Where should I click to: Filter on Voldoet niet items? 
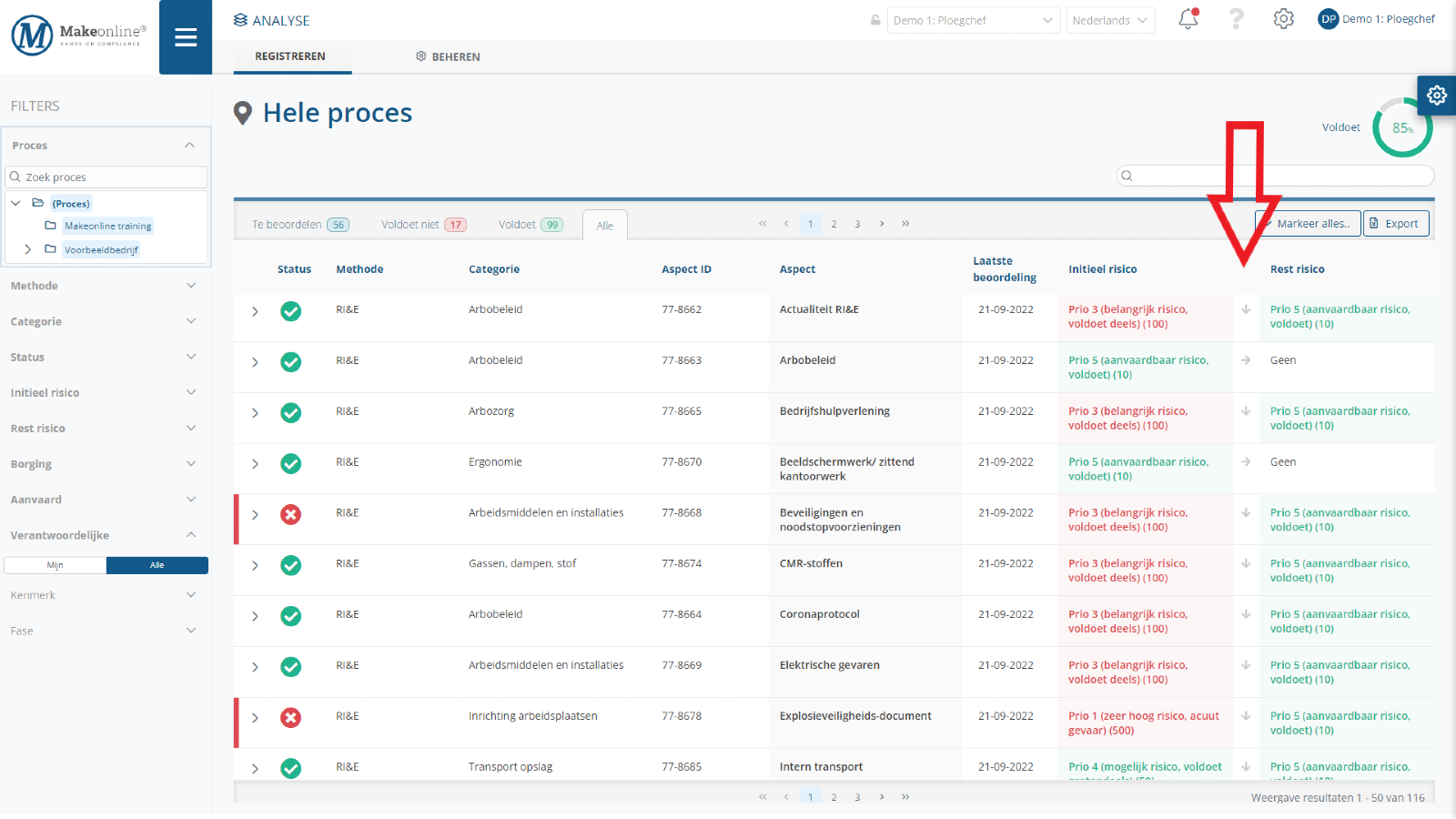point(423,225)
